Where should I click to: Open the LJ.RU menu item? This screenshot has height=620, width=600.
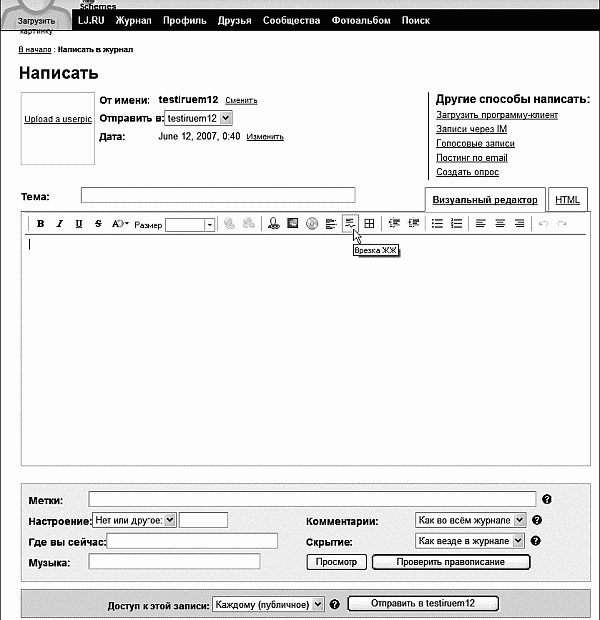click(x=91, y=21)
